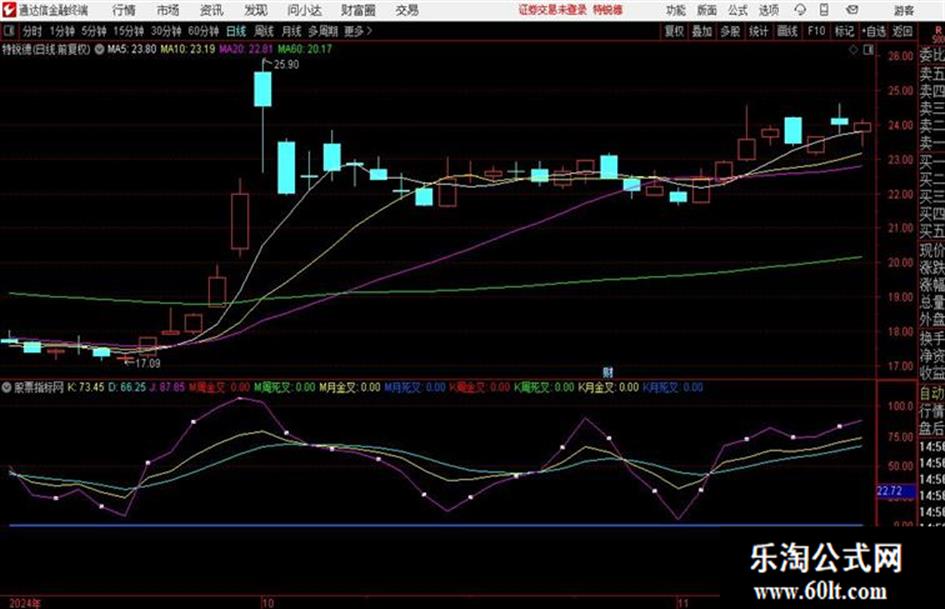
Task: Click the 统计 toolbar button
Action: click(758, 31)
